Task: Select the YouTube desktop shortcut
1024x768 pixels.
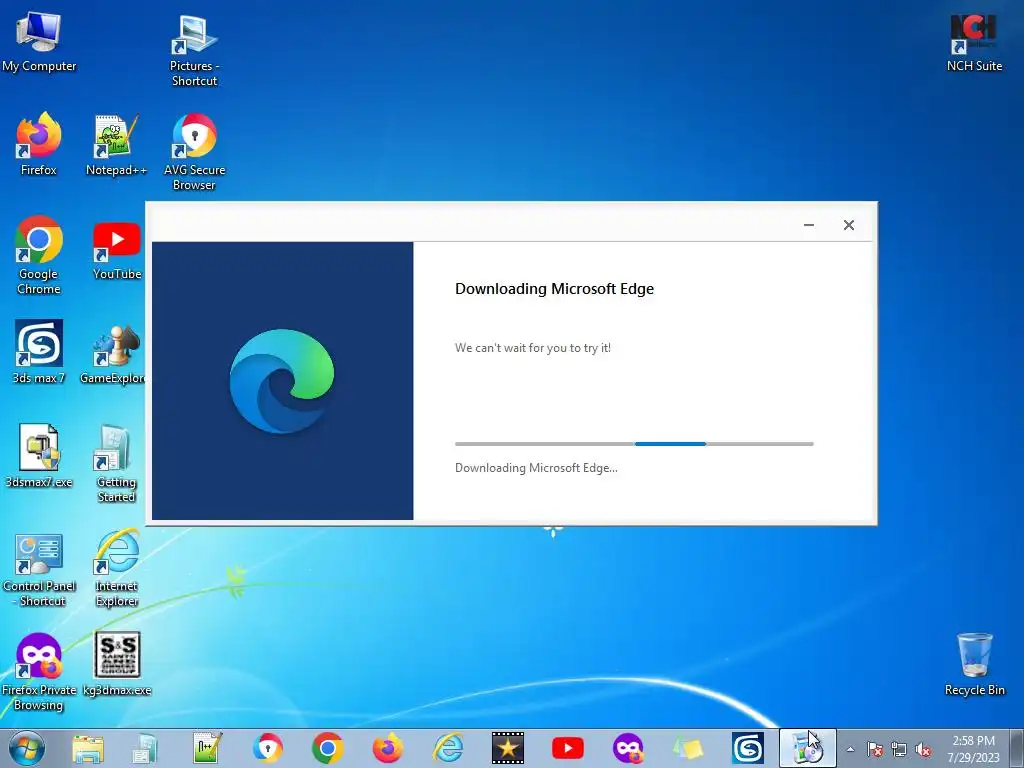Action: [x=116, y=250]
